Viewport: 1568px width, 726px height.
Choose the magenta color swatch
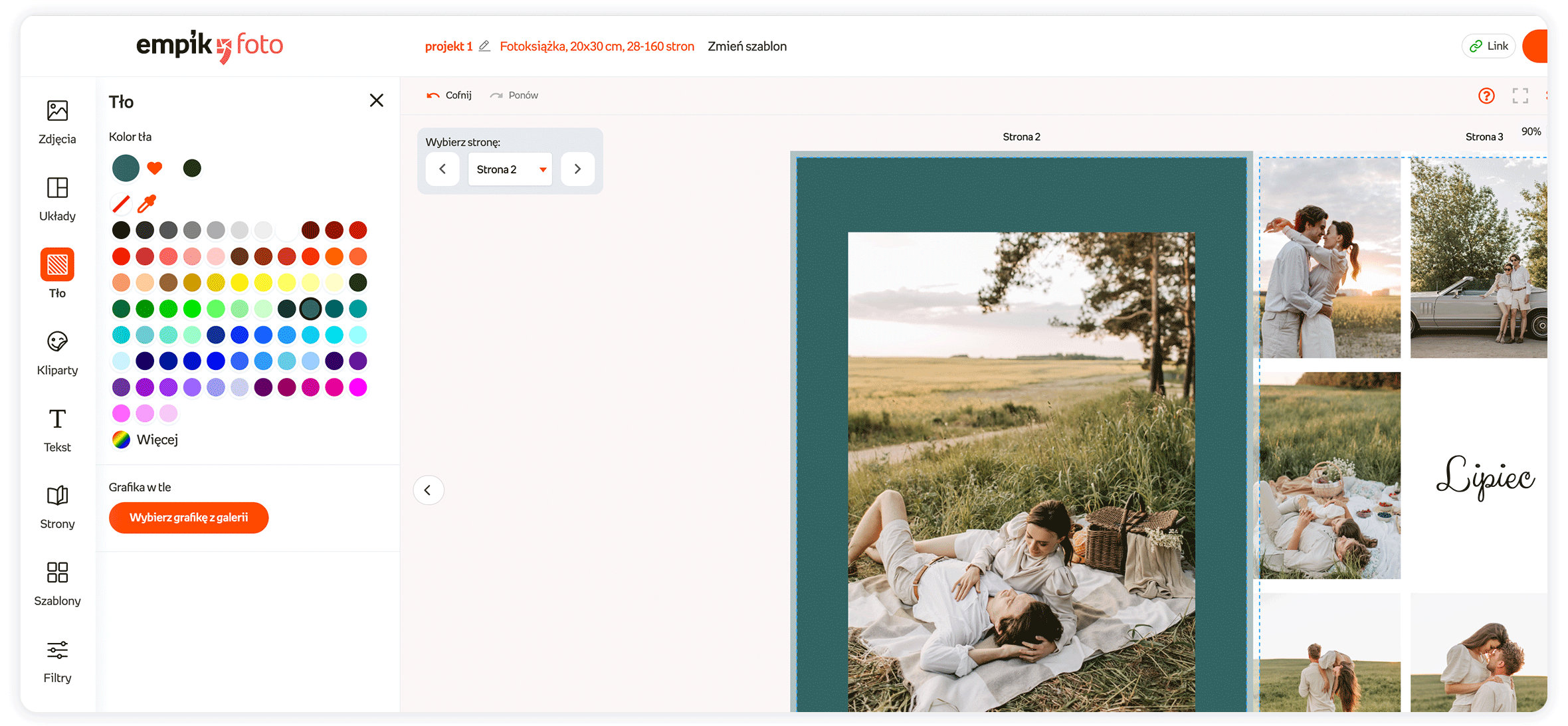tap(358, 387)
